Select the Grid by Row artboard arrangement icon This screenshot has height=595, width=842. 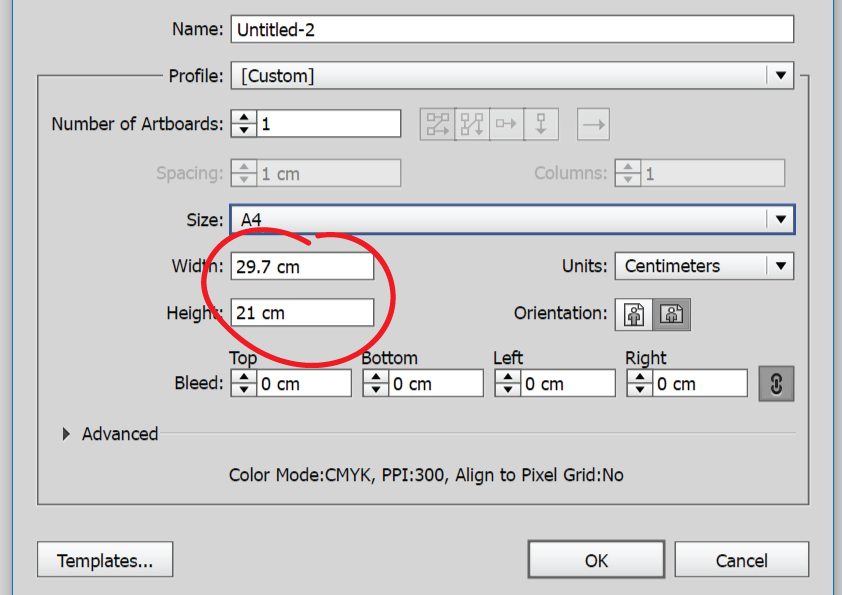click(x=438, y=125)
